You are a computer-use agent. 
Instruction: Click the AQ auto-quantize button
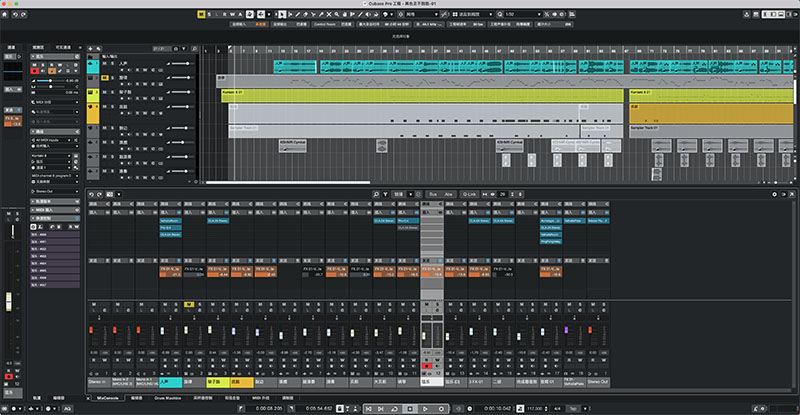pyautogui.click(x=67, y=409)
